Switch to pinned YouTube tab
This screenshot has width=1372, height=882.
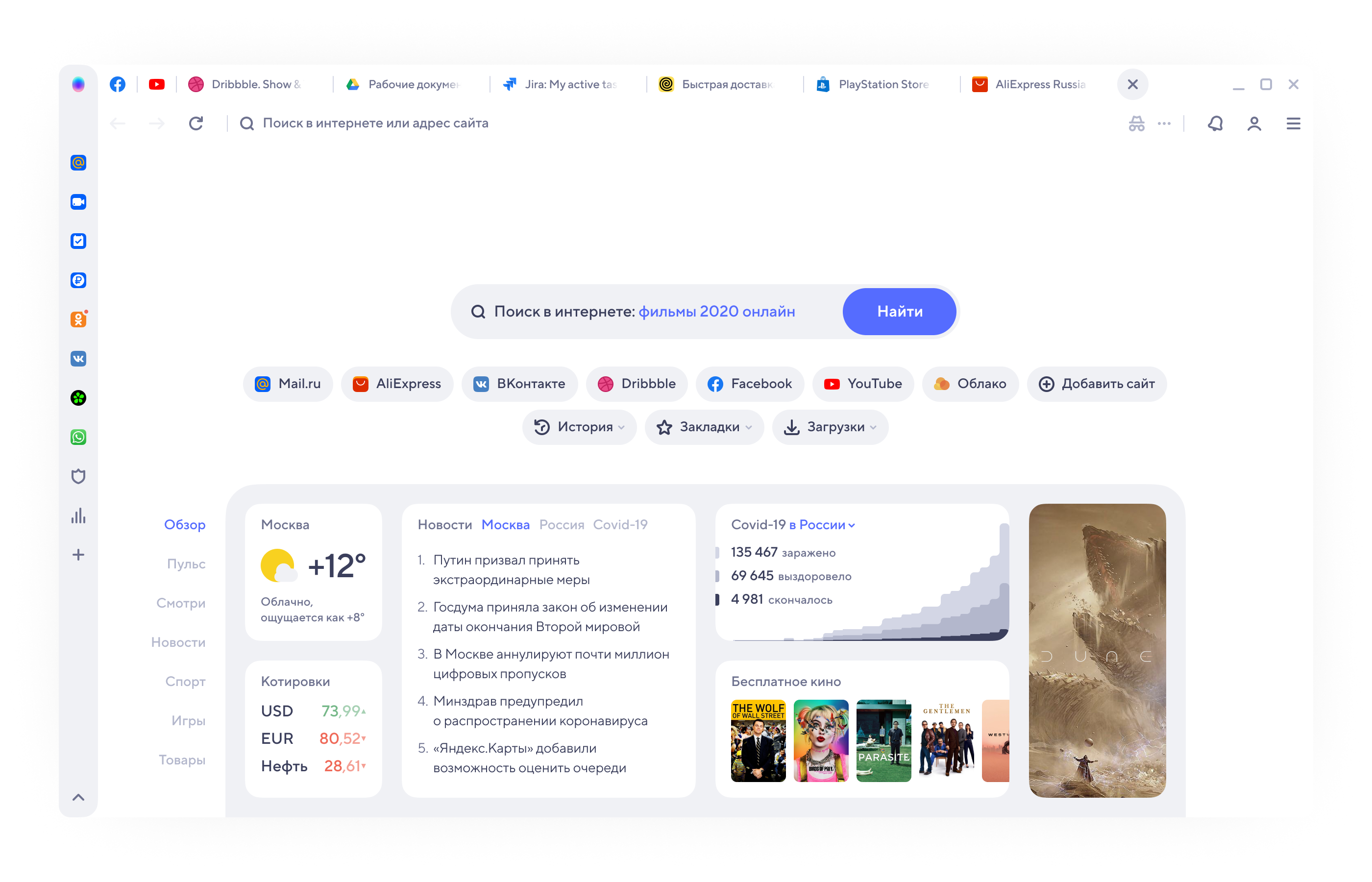point(156,84)
